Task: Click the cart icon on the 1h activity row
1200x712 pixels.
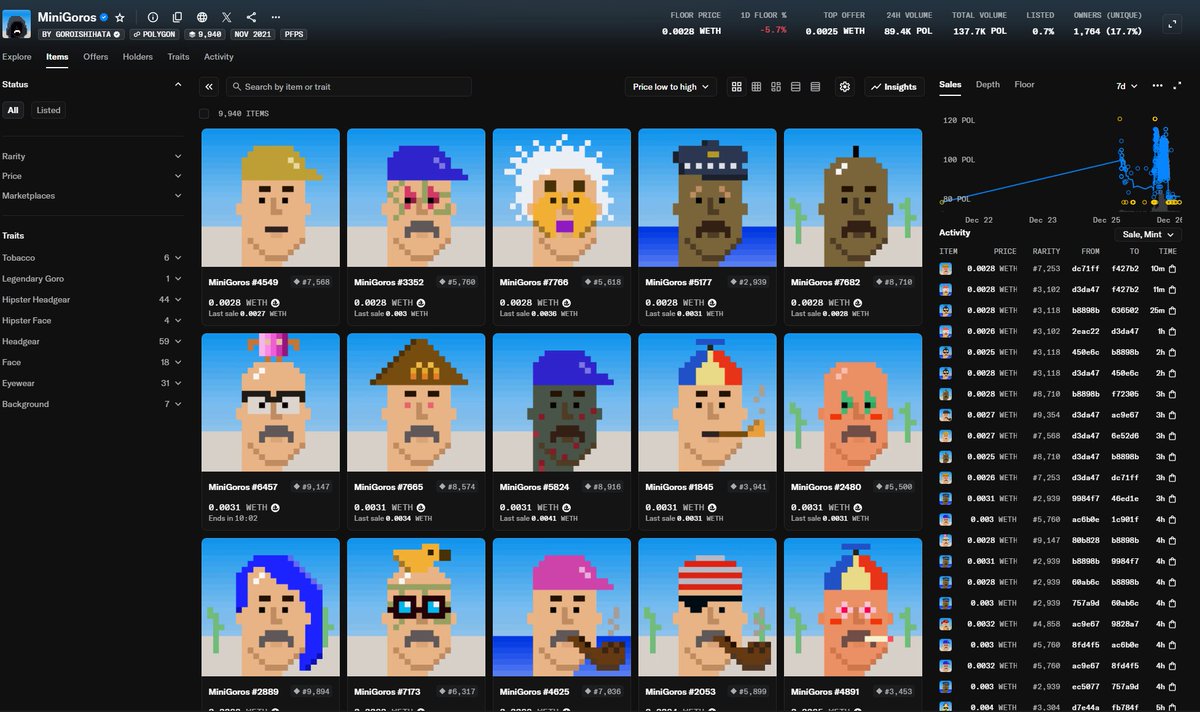Action: 1172,331
